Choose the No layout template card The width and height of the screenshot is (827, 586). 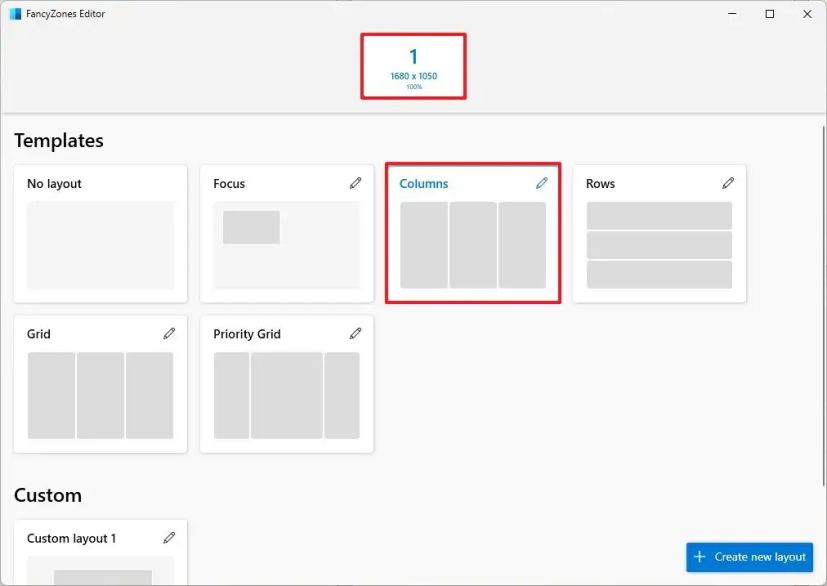pos(100,234)
